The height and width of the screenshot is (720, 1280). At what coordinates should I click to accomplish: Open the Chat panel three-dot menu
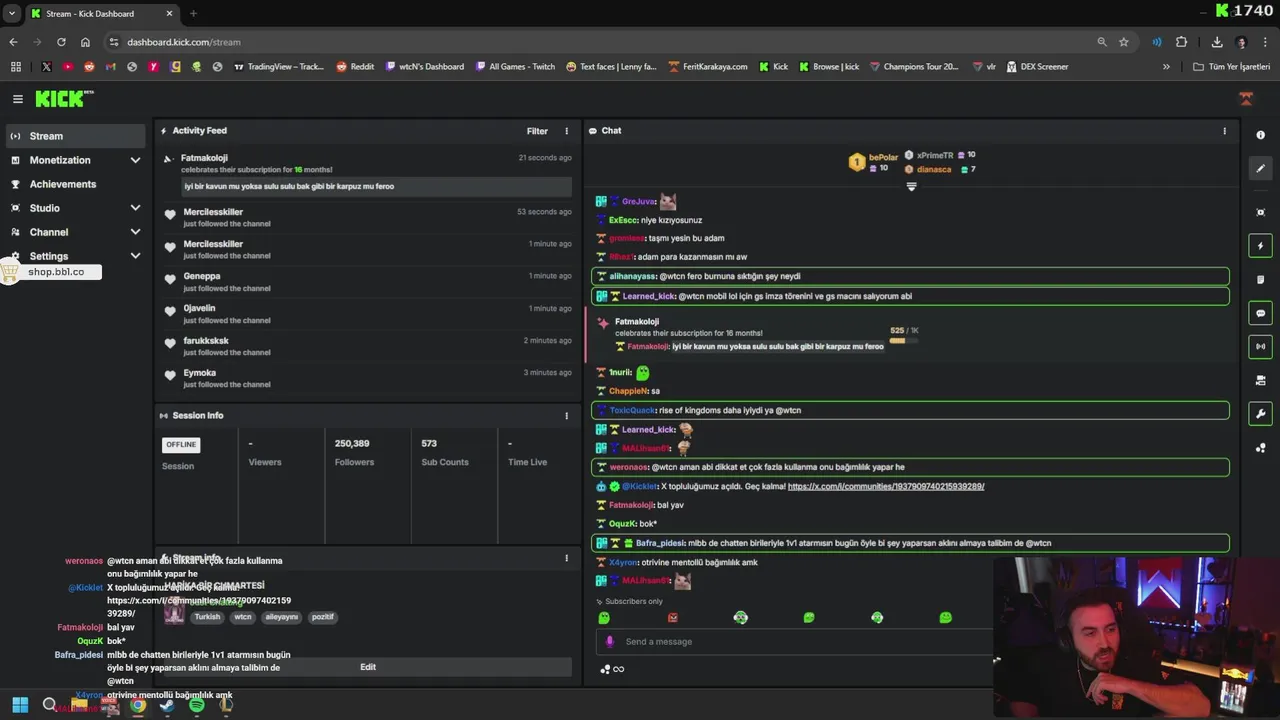[x=1224, y=131]
